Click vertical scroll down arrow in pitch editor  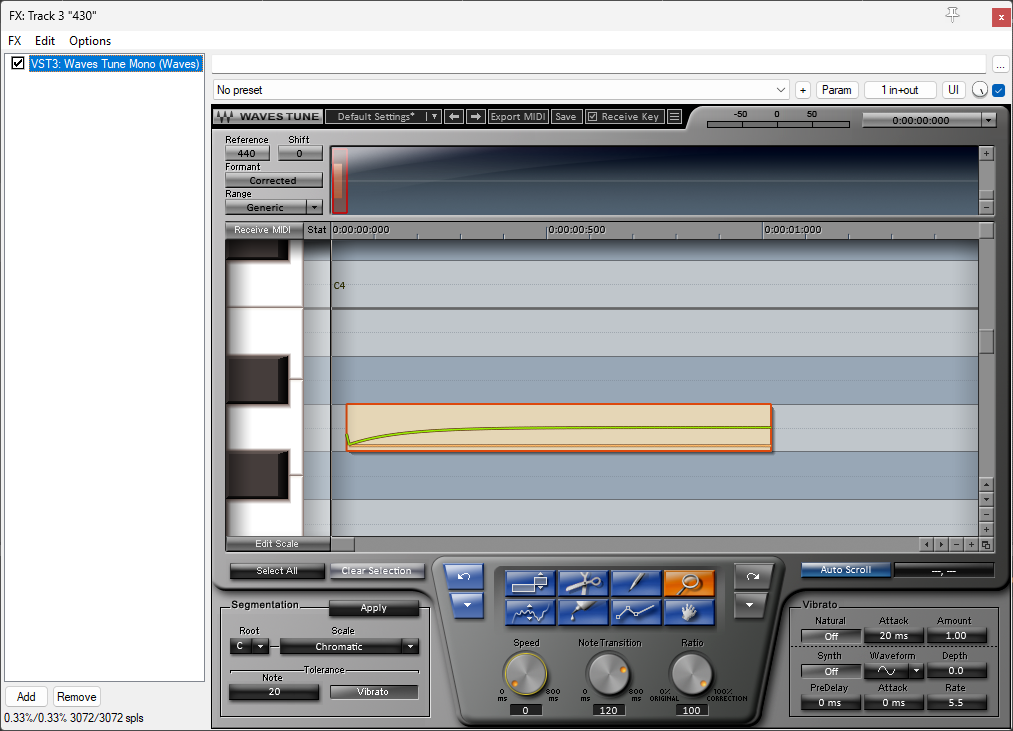click(986, 499)
